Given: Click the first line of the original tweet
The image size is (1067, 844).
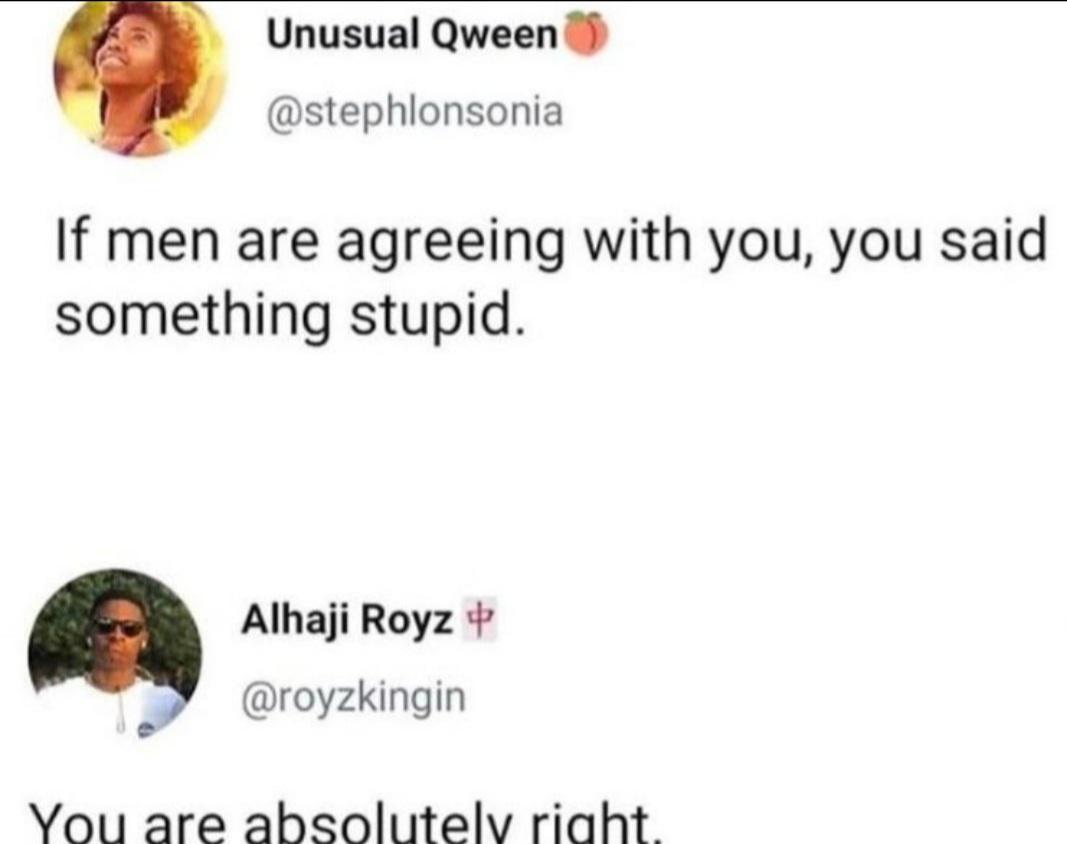Looking at the screenshot, I should [x=550, y=243].
